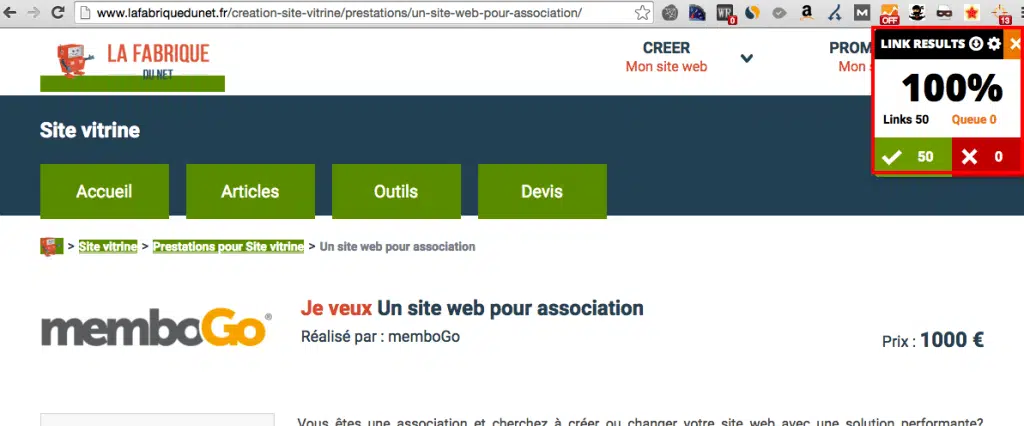Close the Link Results panel

[1014, 44]
